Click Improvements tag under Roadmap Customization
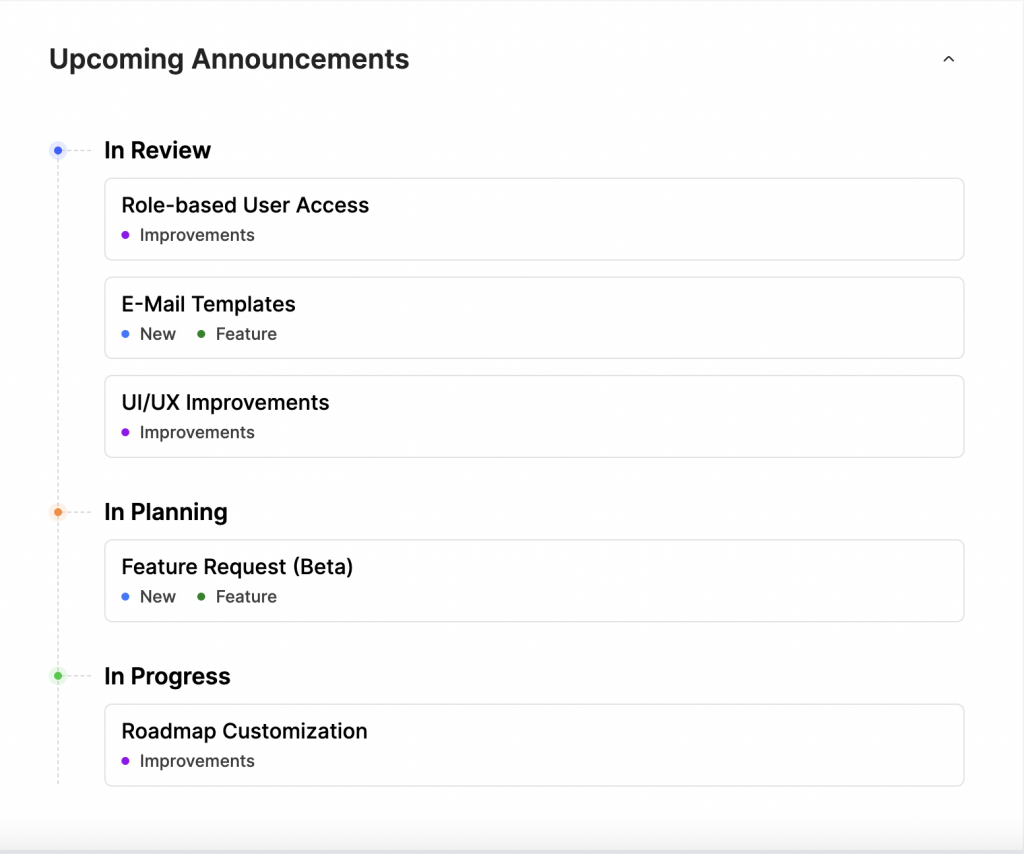 (188, 761)
